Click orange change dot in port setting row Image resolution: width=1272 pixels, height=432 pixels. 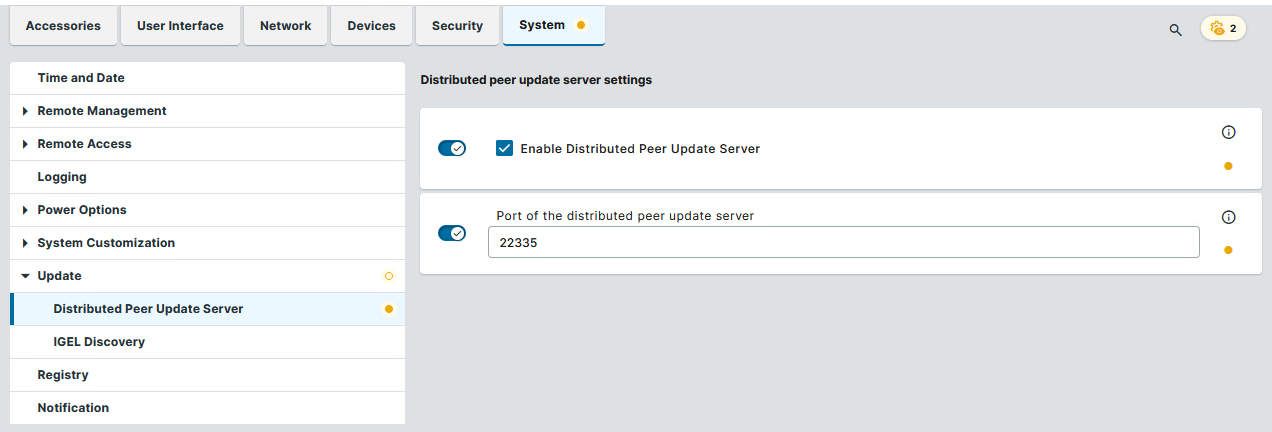click(1228, 250)
